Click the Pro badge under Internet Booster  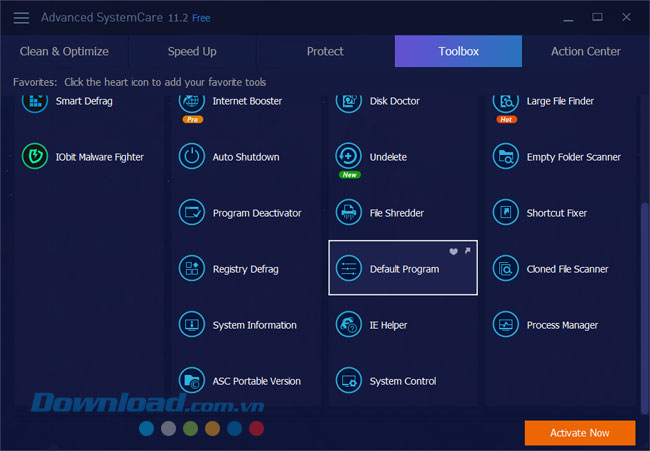point(192,119)
